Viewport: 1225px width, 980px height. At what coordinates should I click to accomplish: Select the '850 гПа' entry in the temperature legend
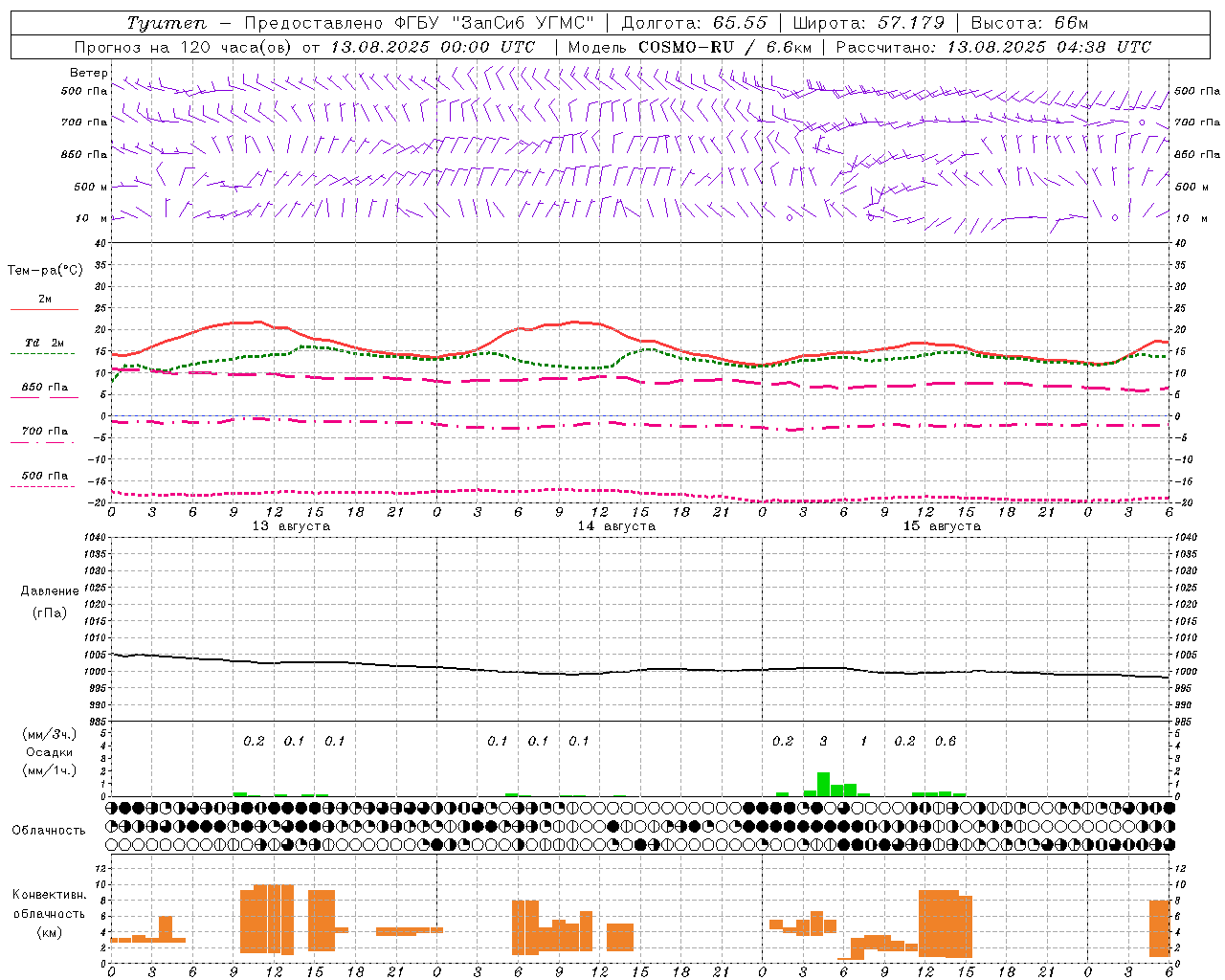click(x=45, y=387)
